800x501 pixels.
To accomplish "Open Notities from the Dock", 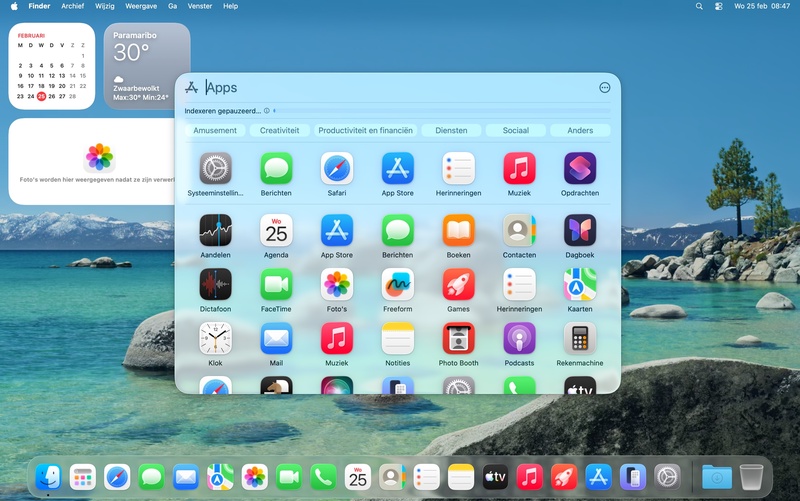I will (x=461, y=478).
